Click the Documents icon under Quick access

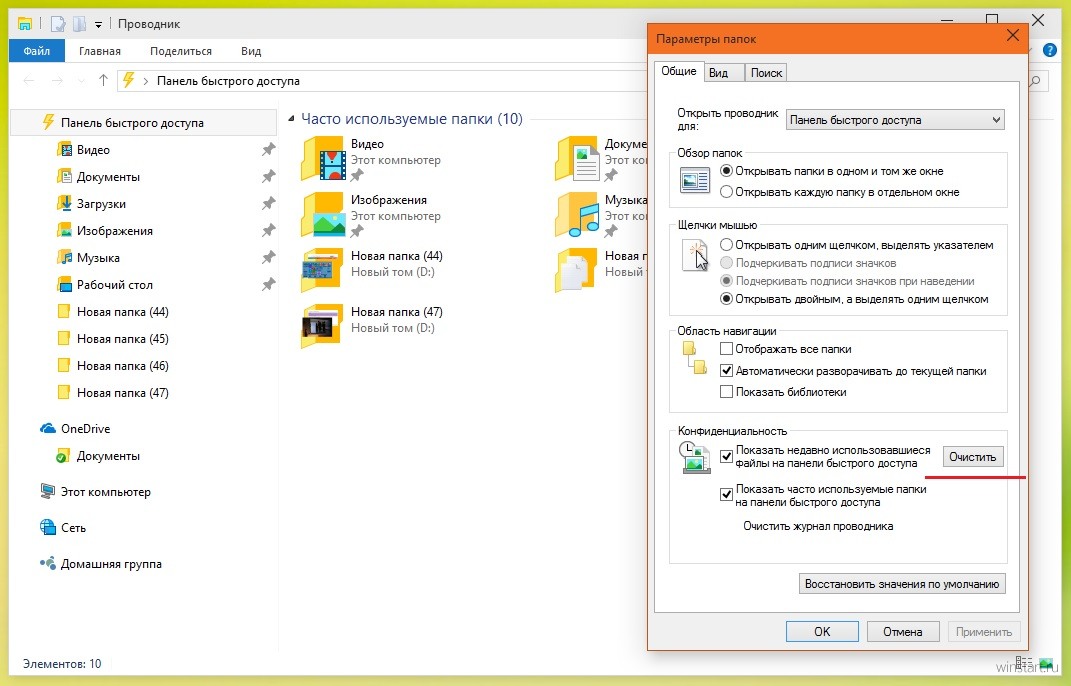click(64, 176)
